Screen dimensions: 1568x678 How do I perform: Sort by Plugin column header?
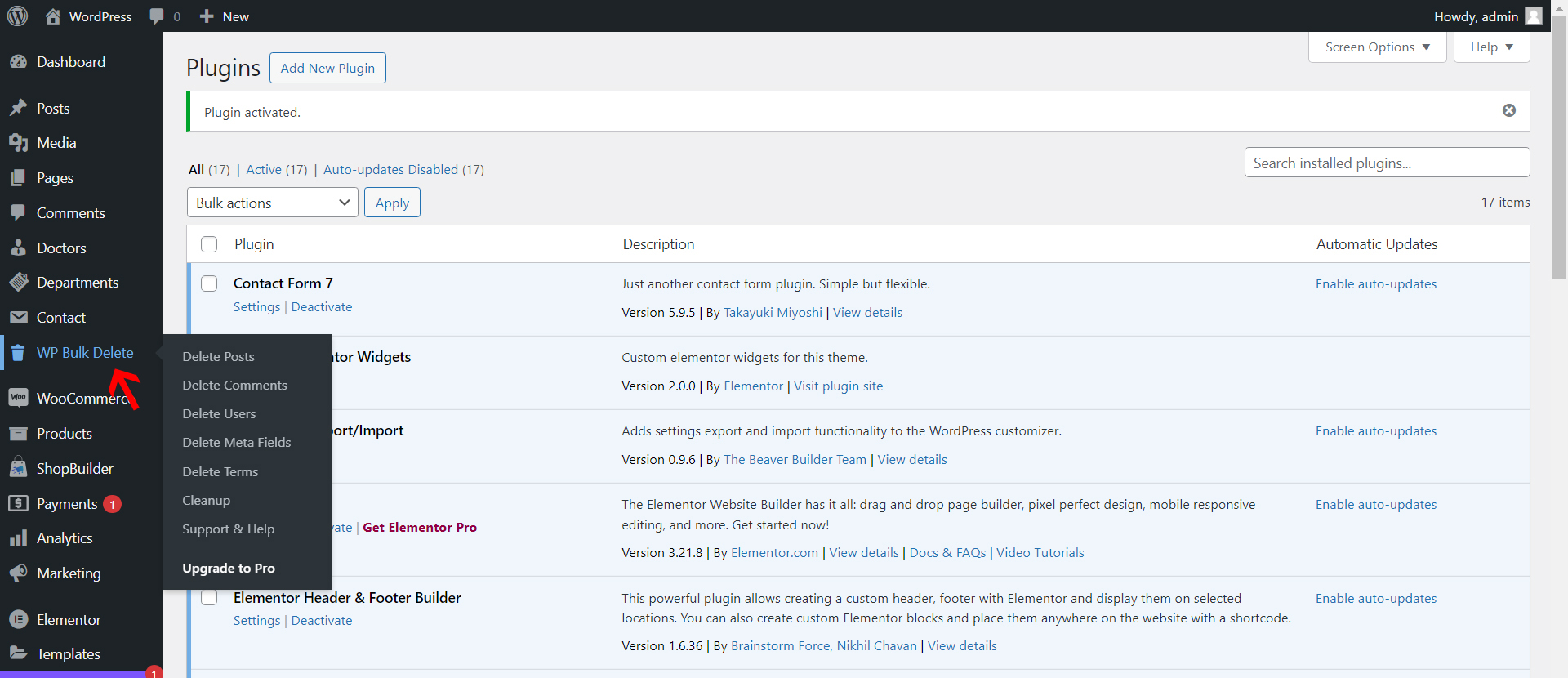tap(254, 244)
